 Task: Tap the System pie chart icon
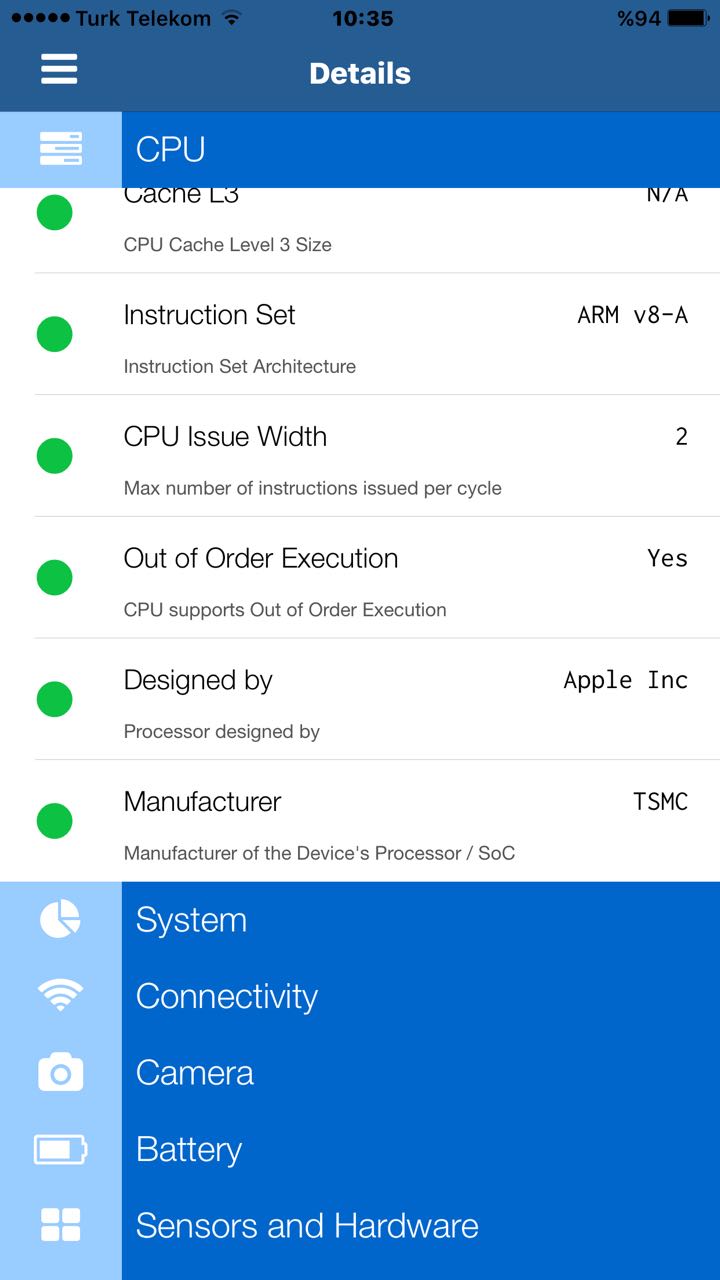coord(60,919)
